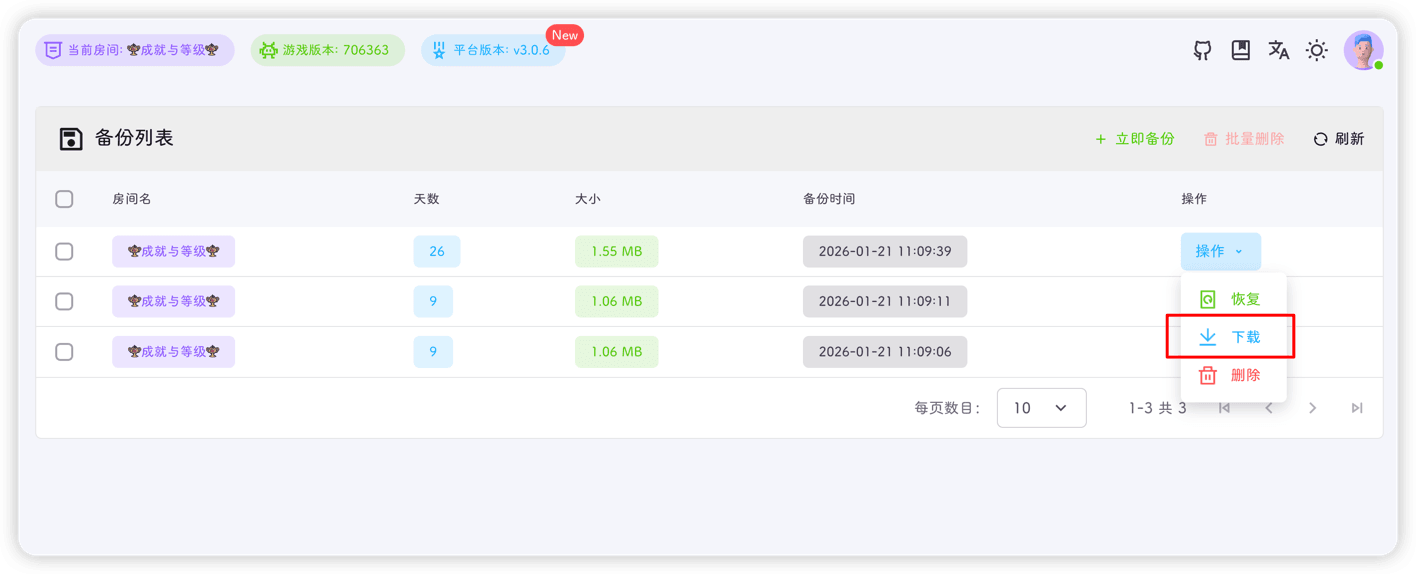Toggle light theme sun icon

(x=1316, y=51)
